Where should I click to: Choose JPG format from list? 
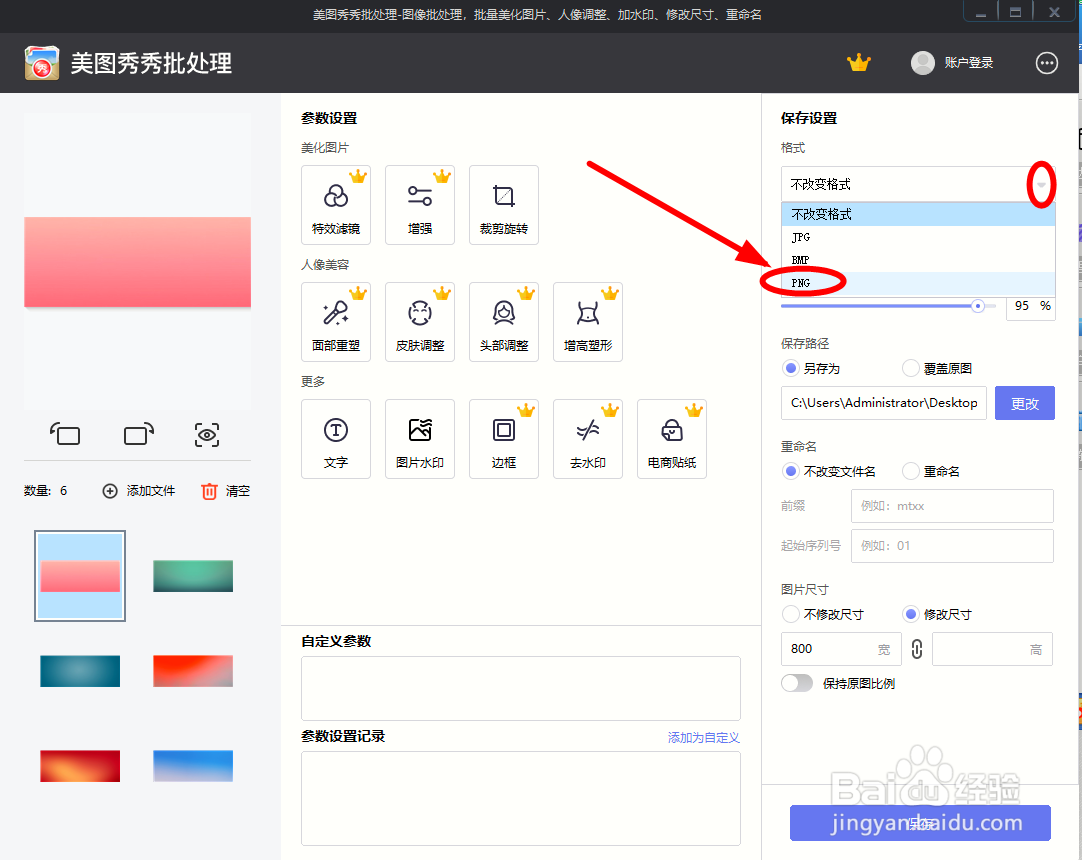(918, 237)
